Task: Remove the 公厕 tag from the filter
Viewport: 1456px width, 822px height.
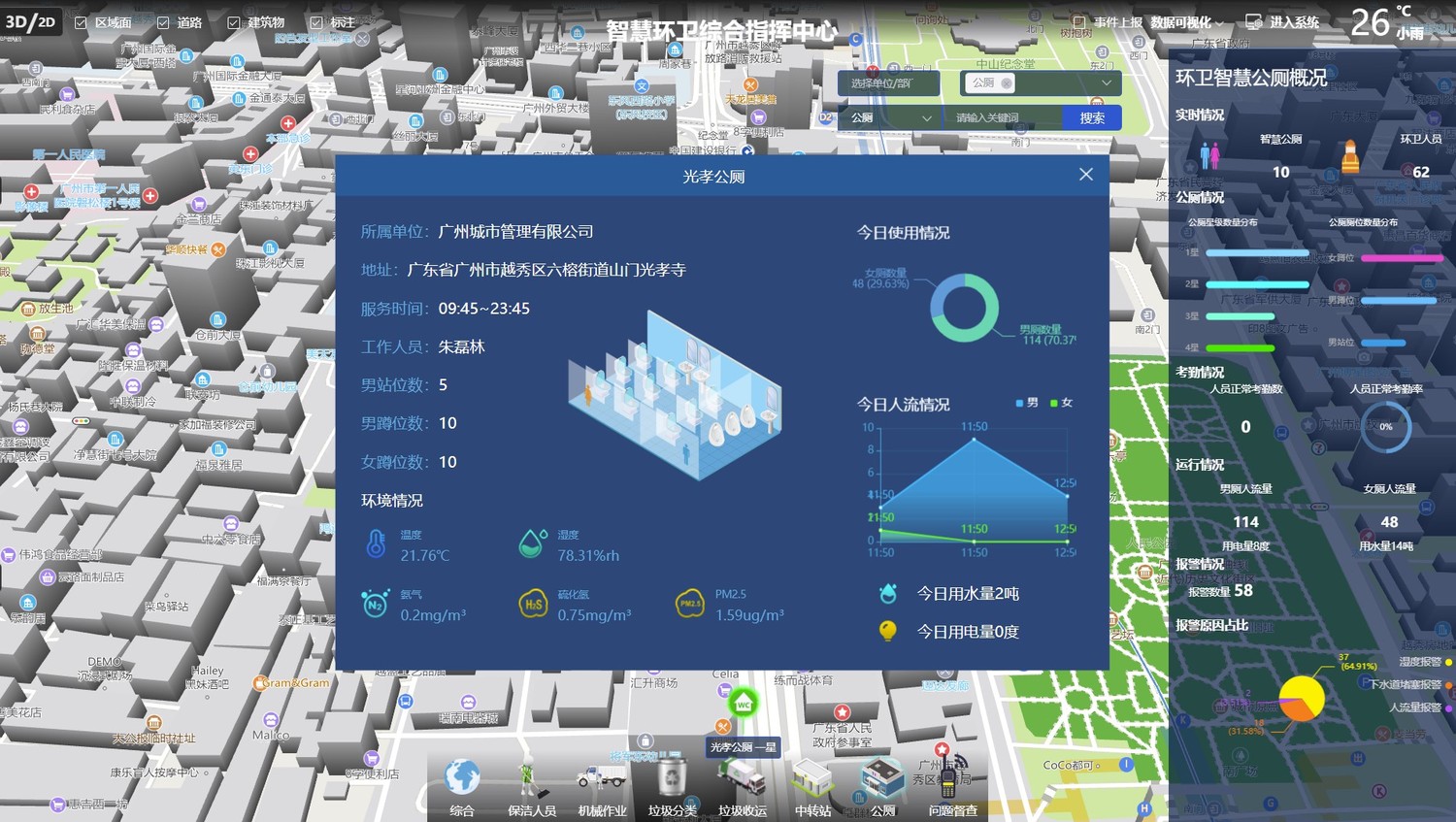Action: [x=1007, y=83]
